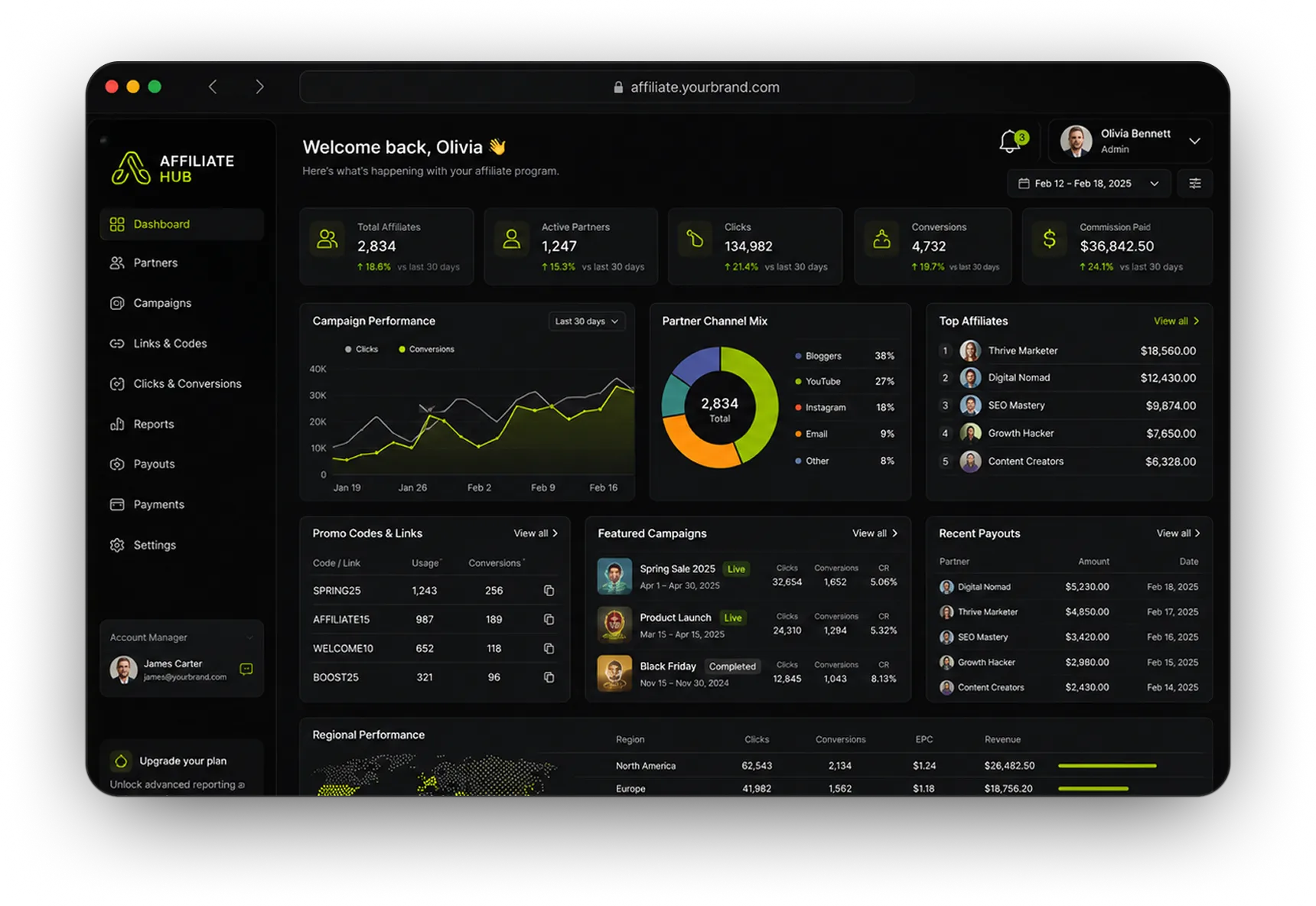Go back with browser back arrow

[213, 86]
